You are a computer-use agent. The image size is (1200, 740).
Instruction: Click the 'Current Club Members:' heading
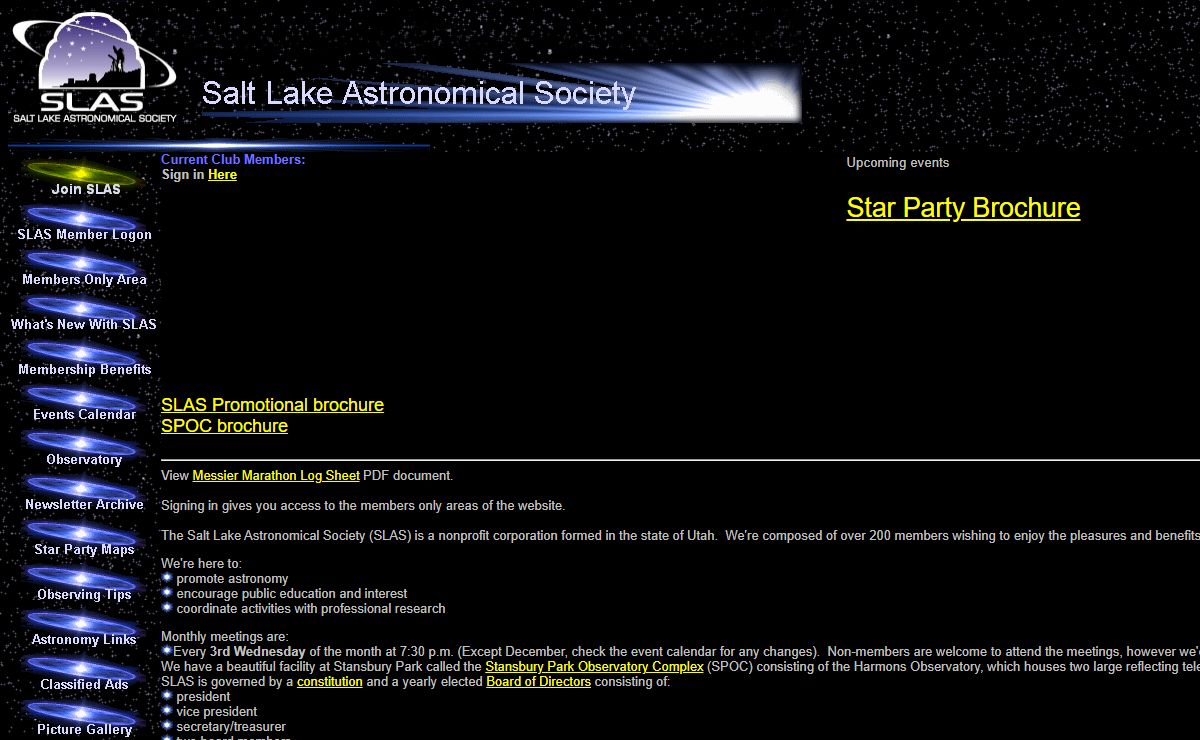pos(233,160)
